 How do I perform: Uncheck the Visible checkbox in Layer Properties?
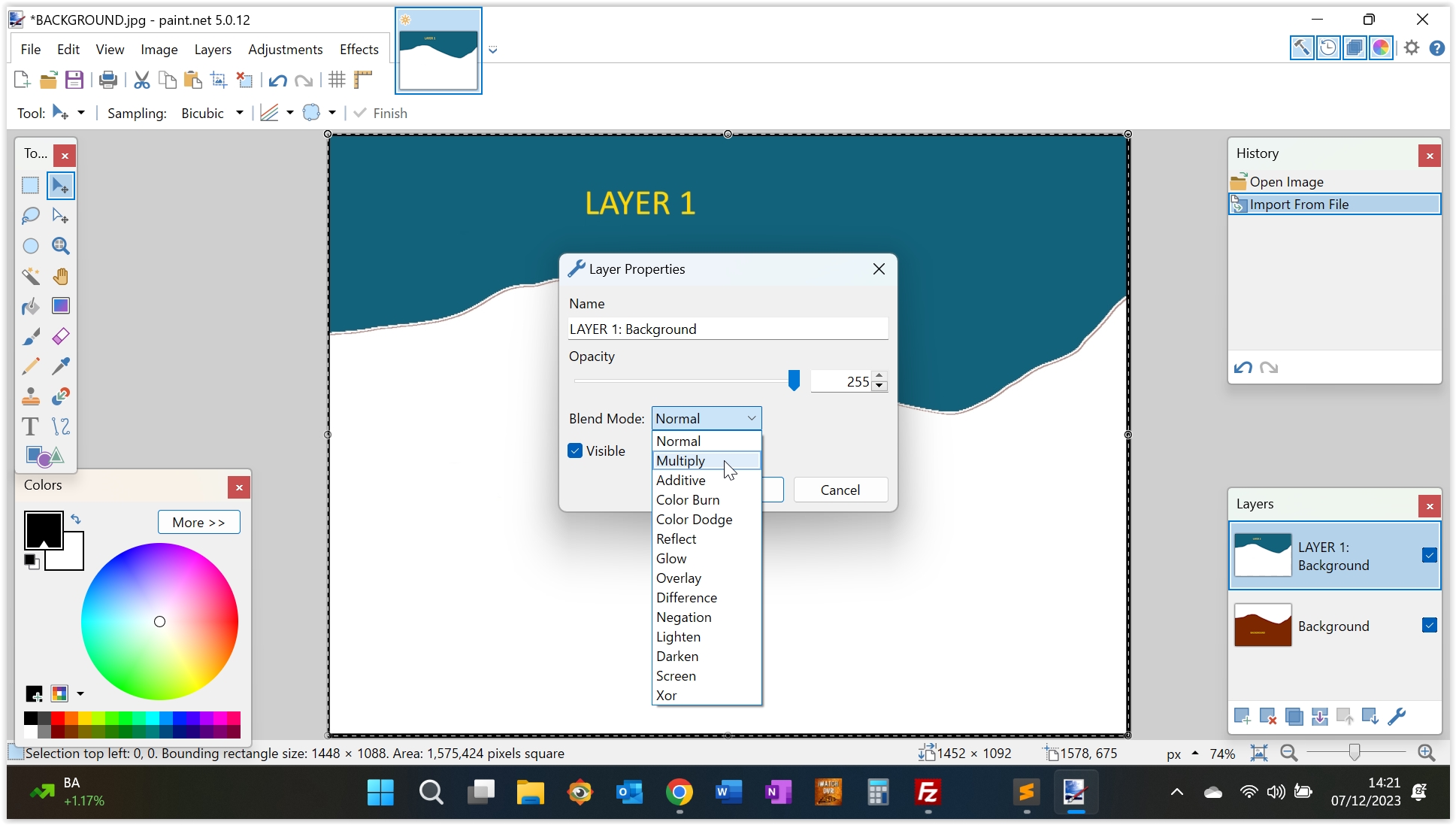[x=575, y=450]
